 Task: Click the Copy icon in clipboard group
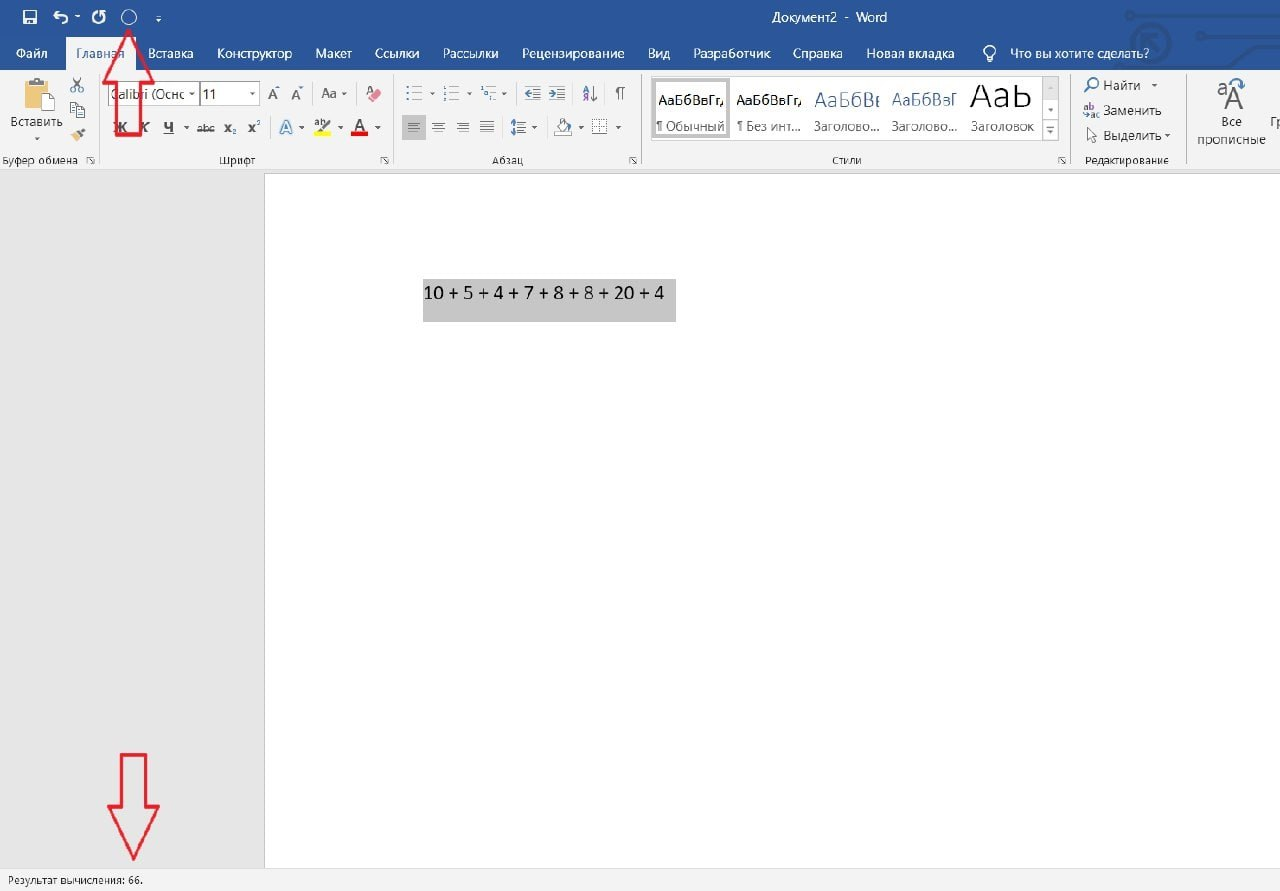[77, 110]
